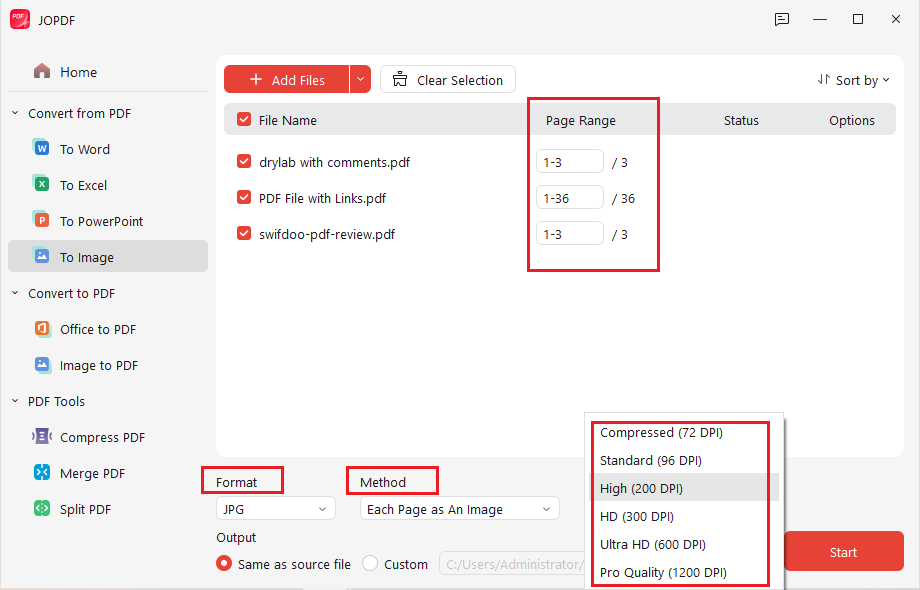The image size is (920, 590).
Task: Click the To Word icon
Action: tap(41, 148)
